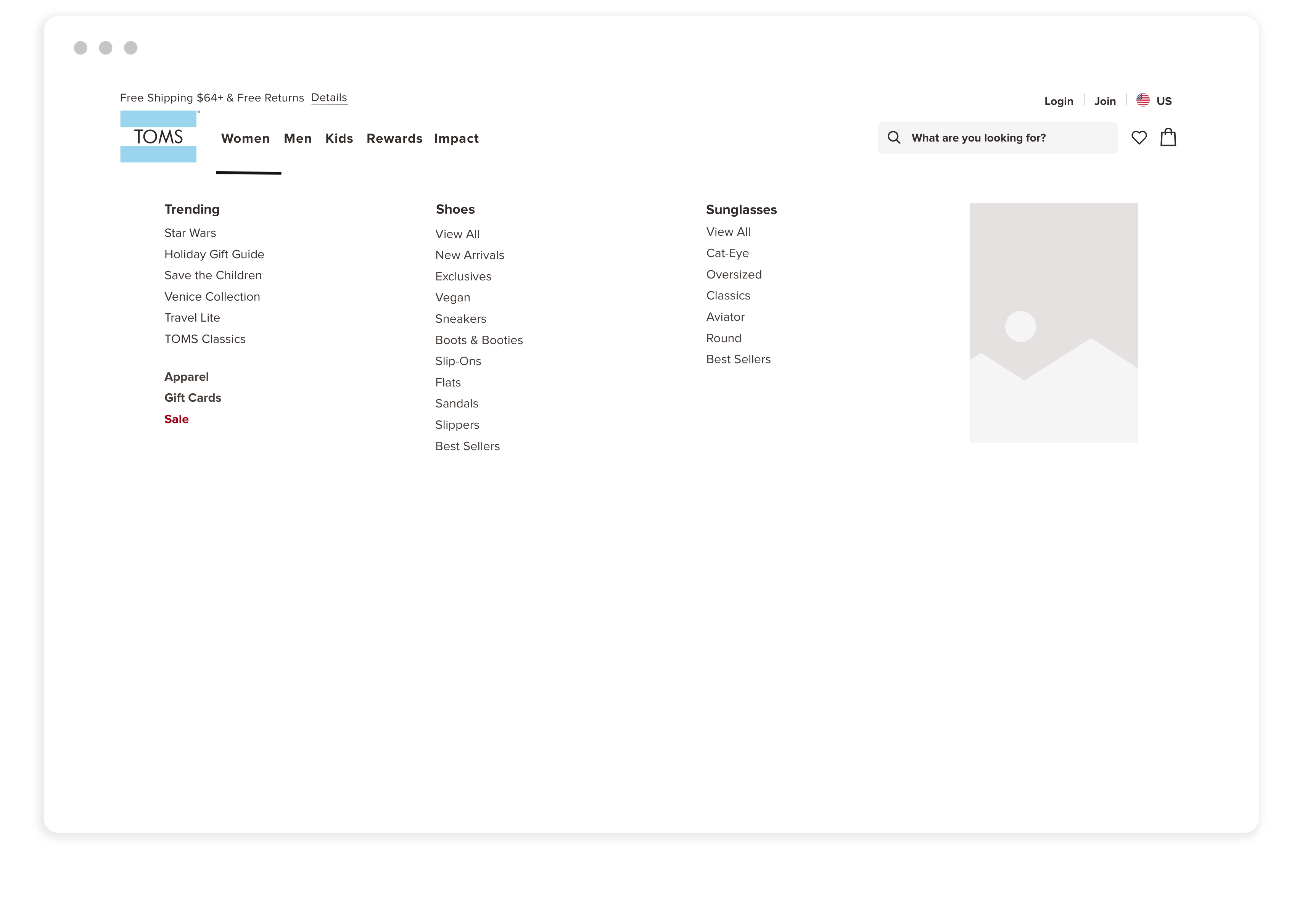Go to the Rewards page

point(394,138)
